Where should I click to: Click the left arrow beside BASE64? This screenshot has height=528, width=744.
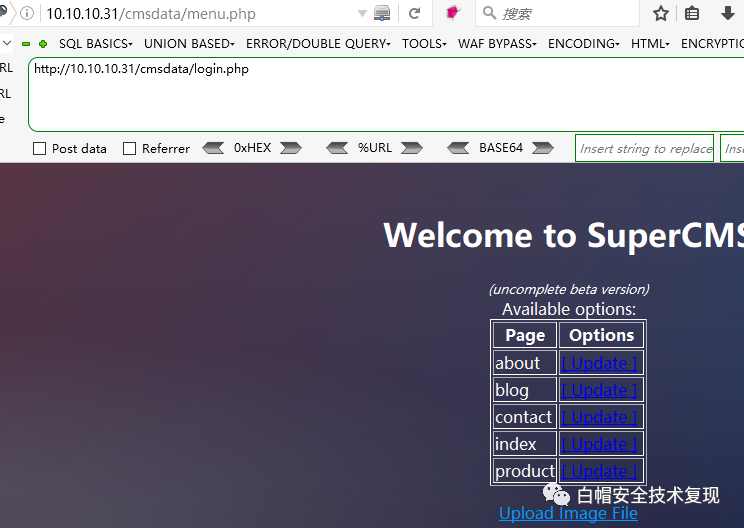coord(458,148)
